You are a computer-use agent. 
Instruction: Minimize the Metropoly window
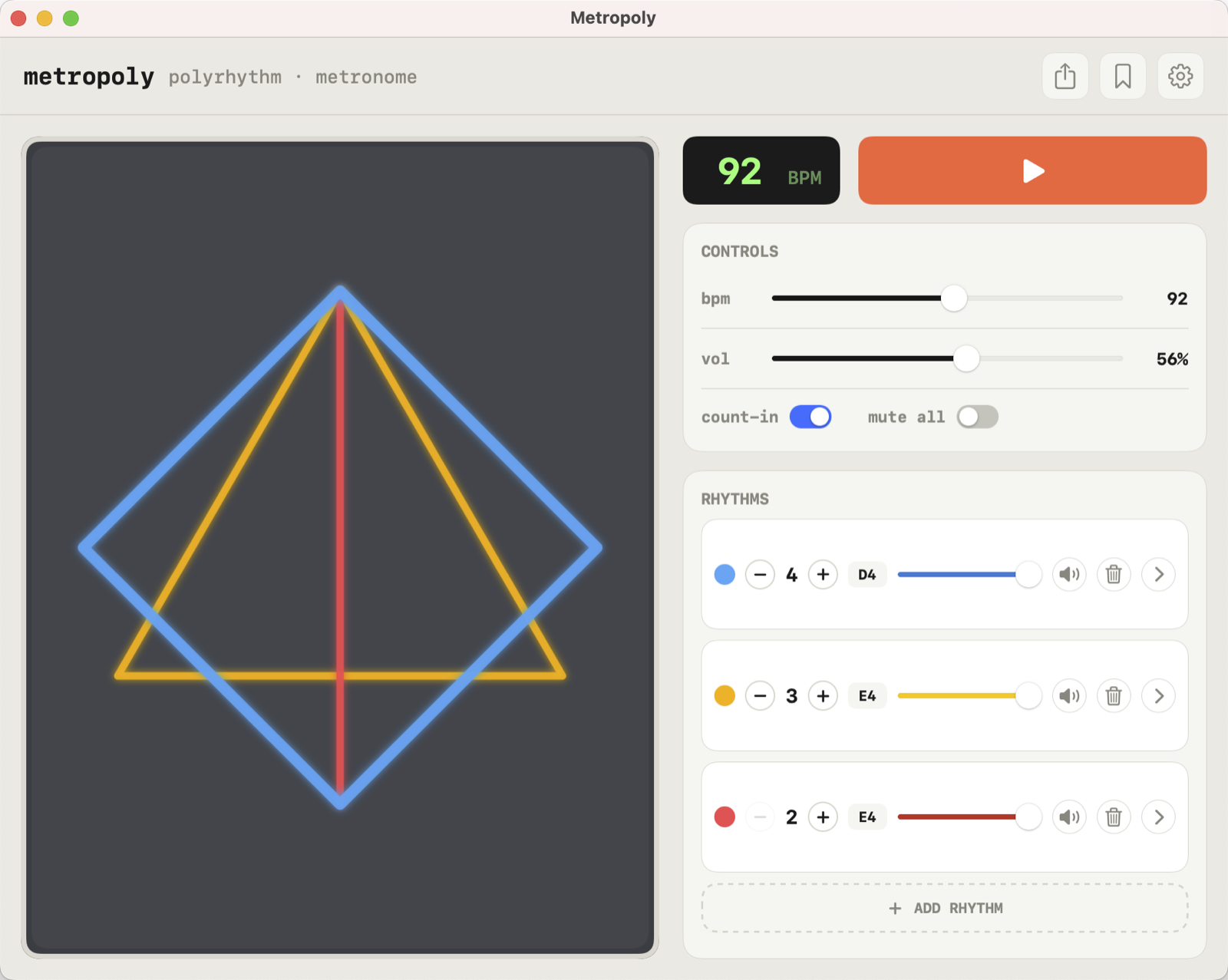[45, 18]
